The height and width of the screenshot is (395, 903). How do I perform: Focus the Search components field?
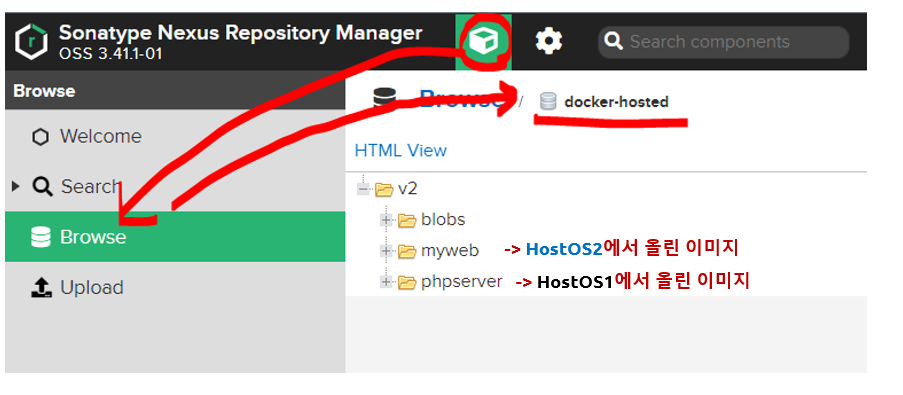tap(724, 42)
